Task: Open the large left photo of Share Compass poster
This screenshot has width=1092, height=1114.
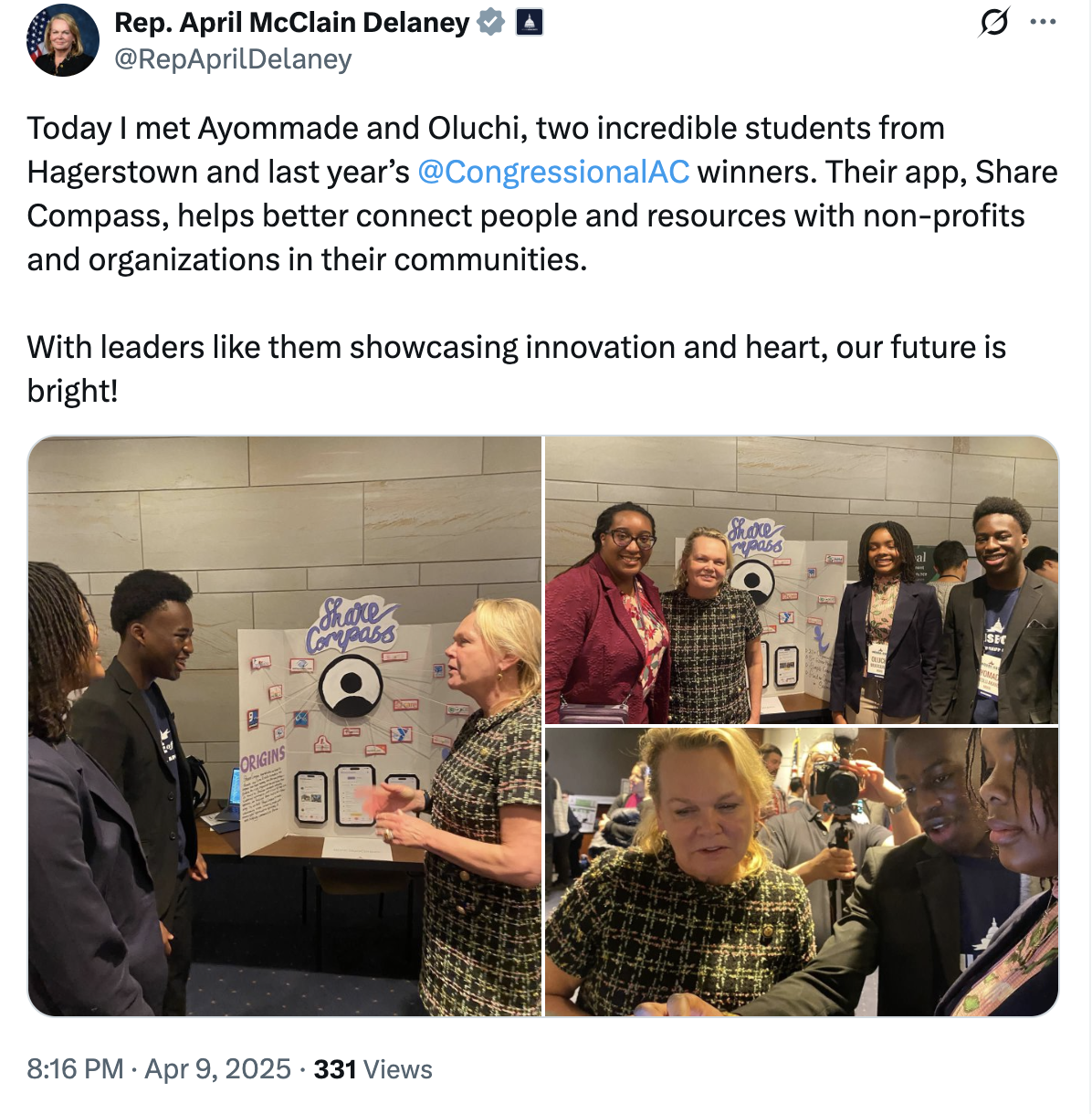Action: 285,726
